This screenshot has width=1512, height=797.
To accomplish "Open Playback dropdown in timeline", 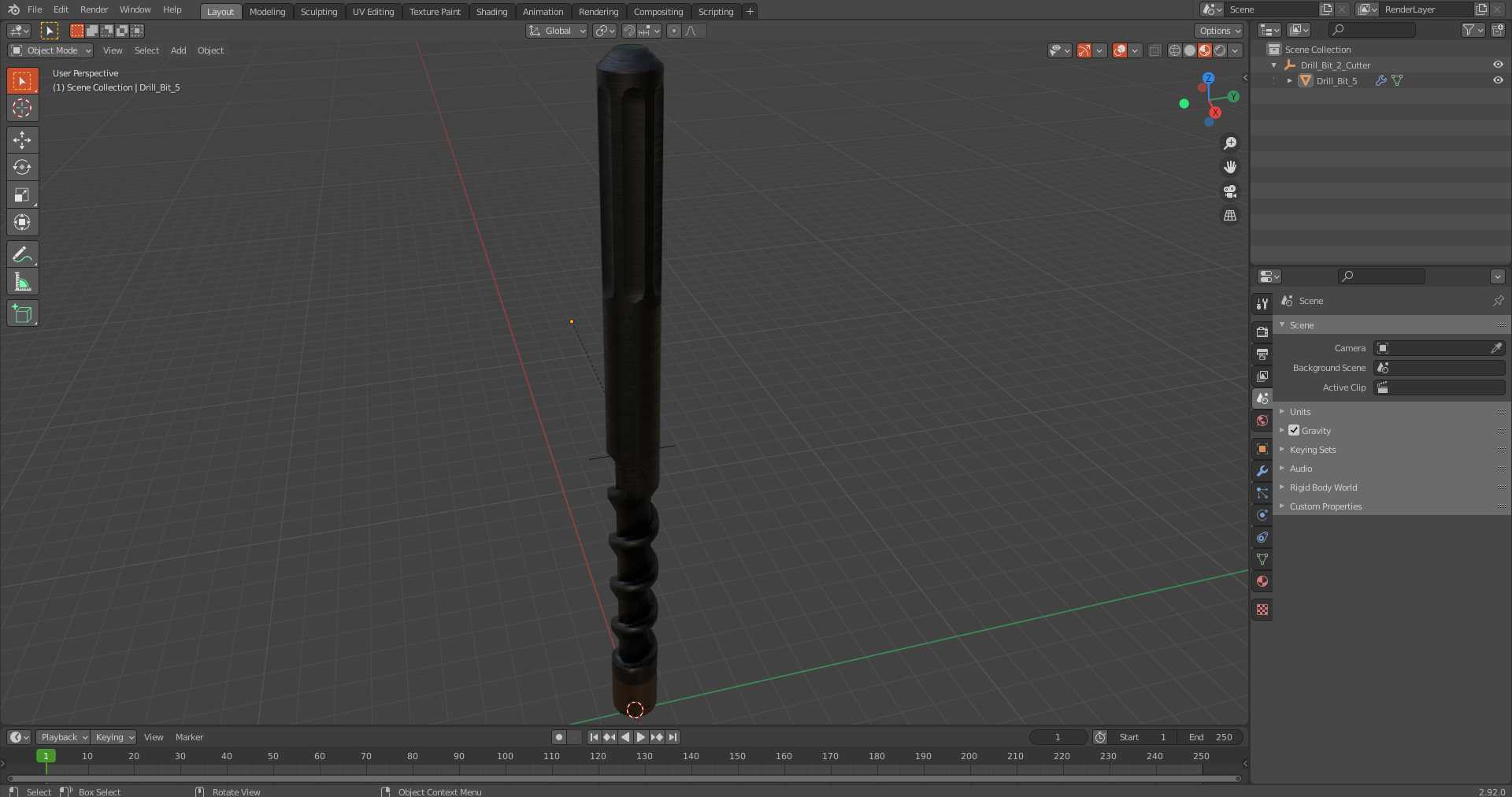I will coord(63,737).
